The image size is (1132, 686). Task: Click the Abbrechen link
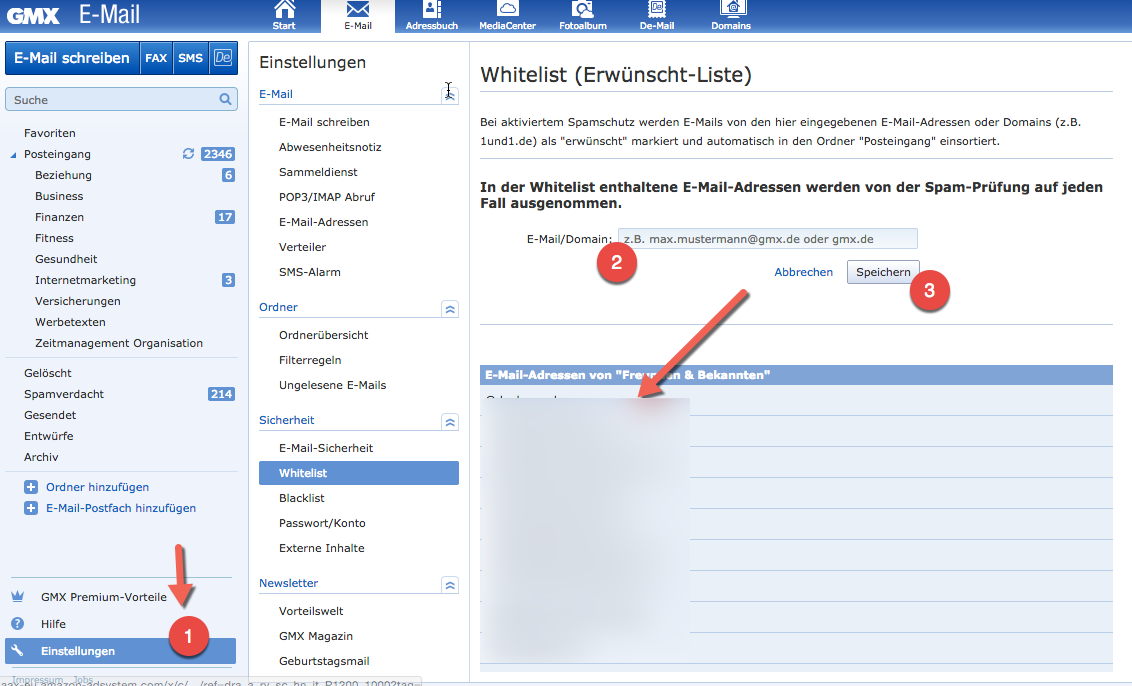click(x=804, y=272)
